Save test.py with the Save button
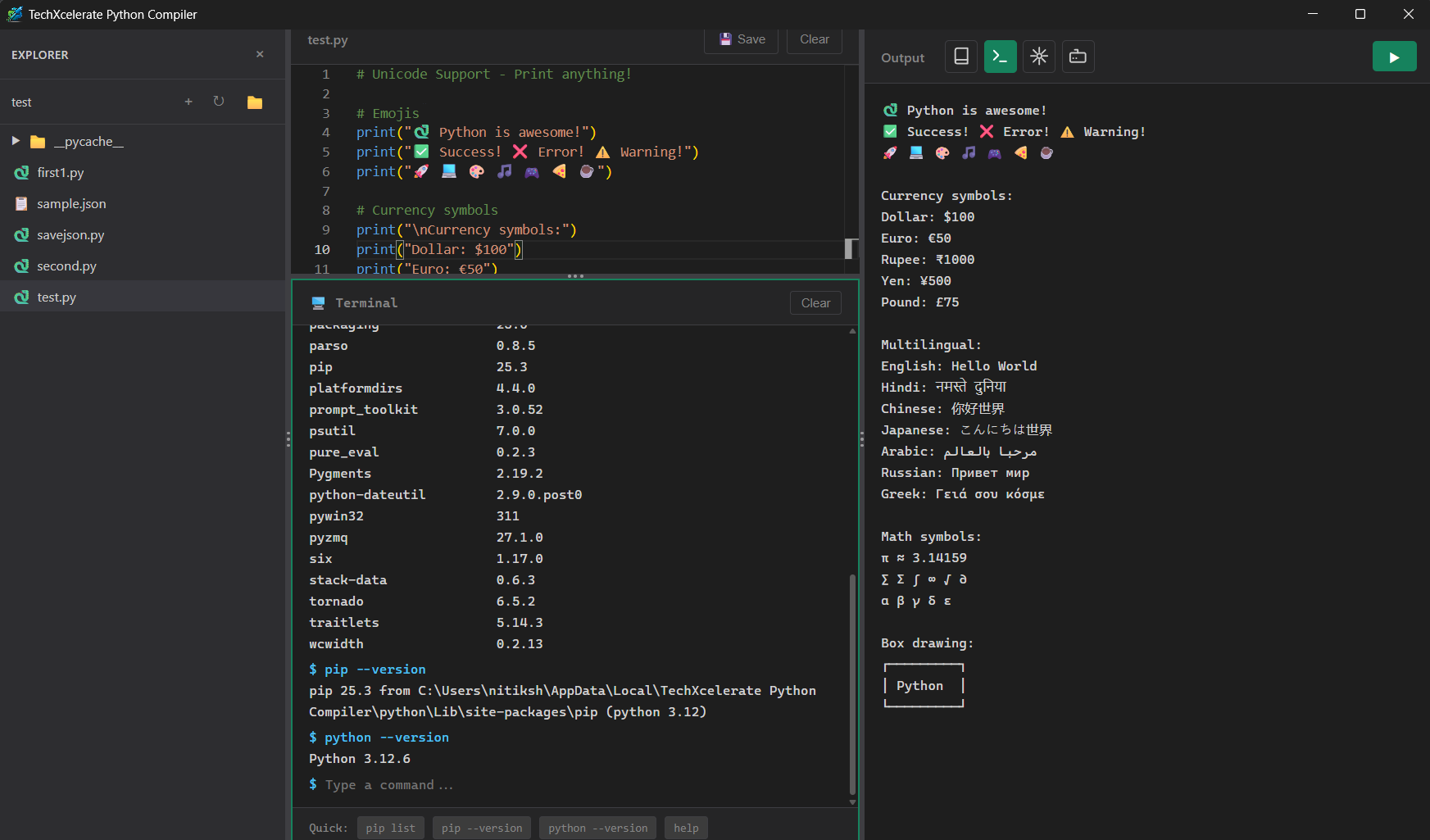The image size is (1430, 840). click(x=740, y=39)
